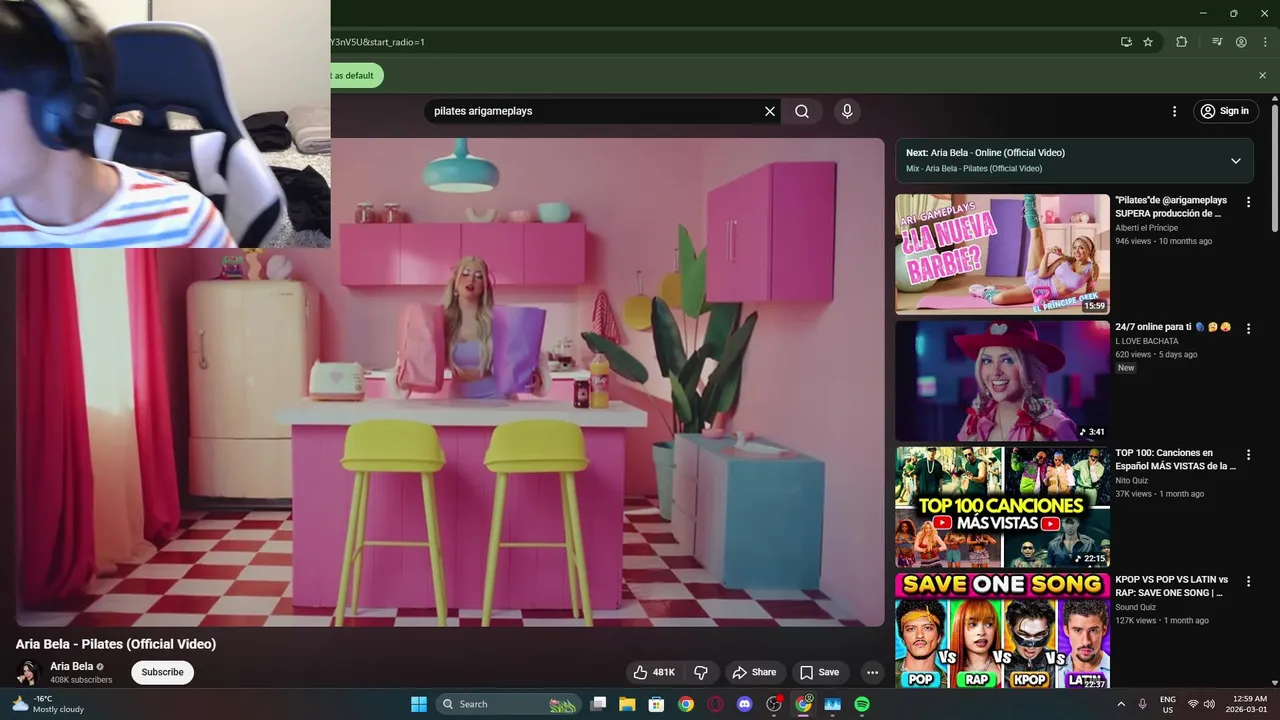The image size is (1280, 720).
Task: Open Discord from taskbar
Action: (x=744, y=704)
